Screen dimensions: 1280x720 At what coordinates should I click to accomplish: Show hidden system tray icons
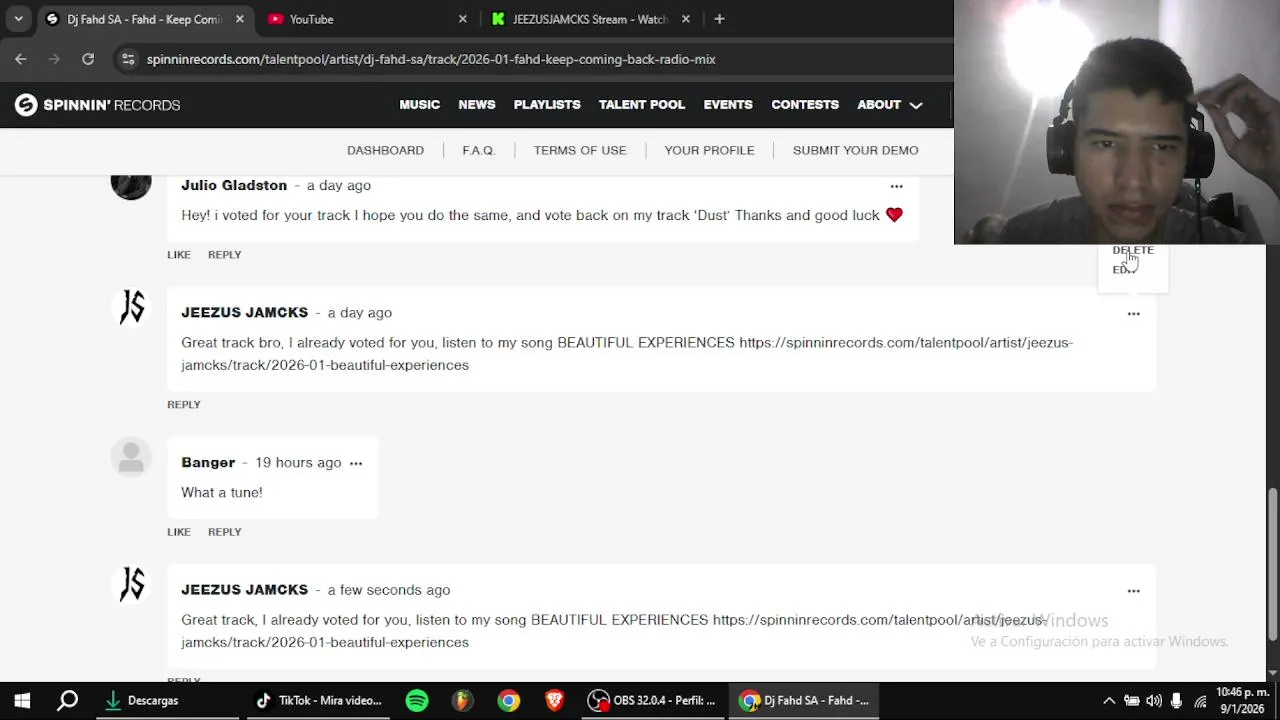1108,701
